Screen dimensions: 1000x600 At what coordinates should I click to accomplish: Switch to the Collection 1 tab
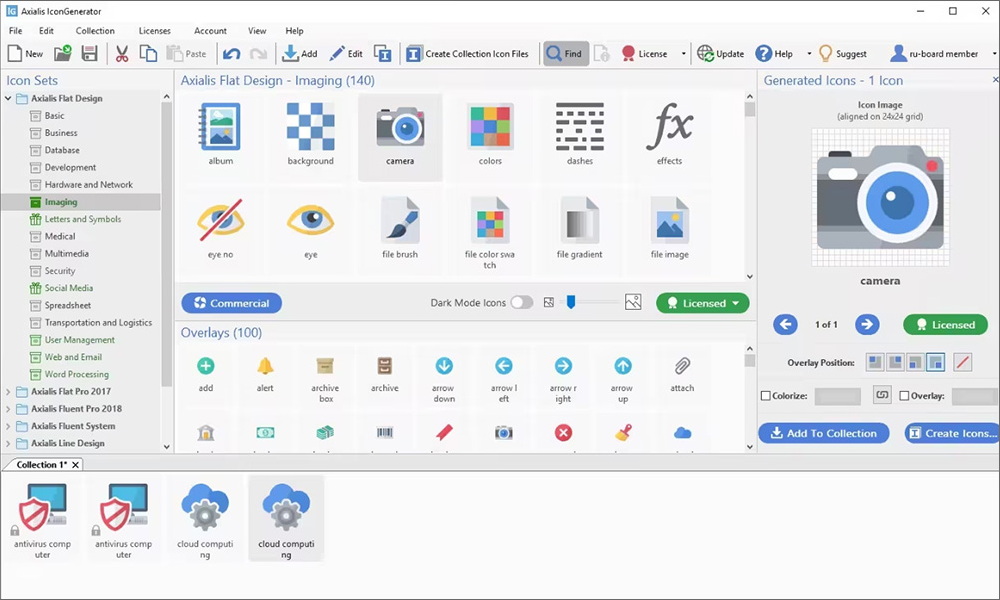(40, 464)
